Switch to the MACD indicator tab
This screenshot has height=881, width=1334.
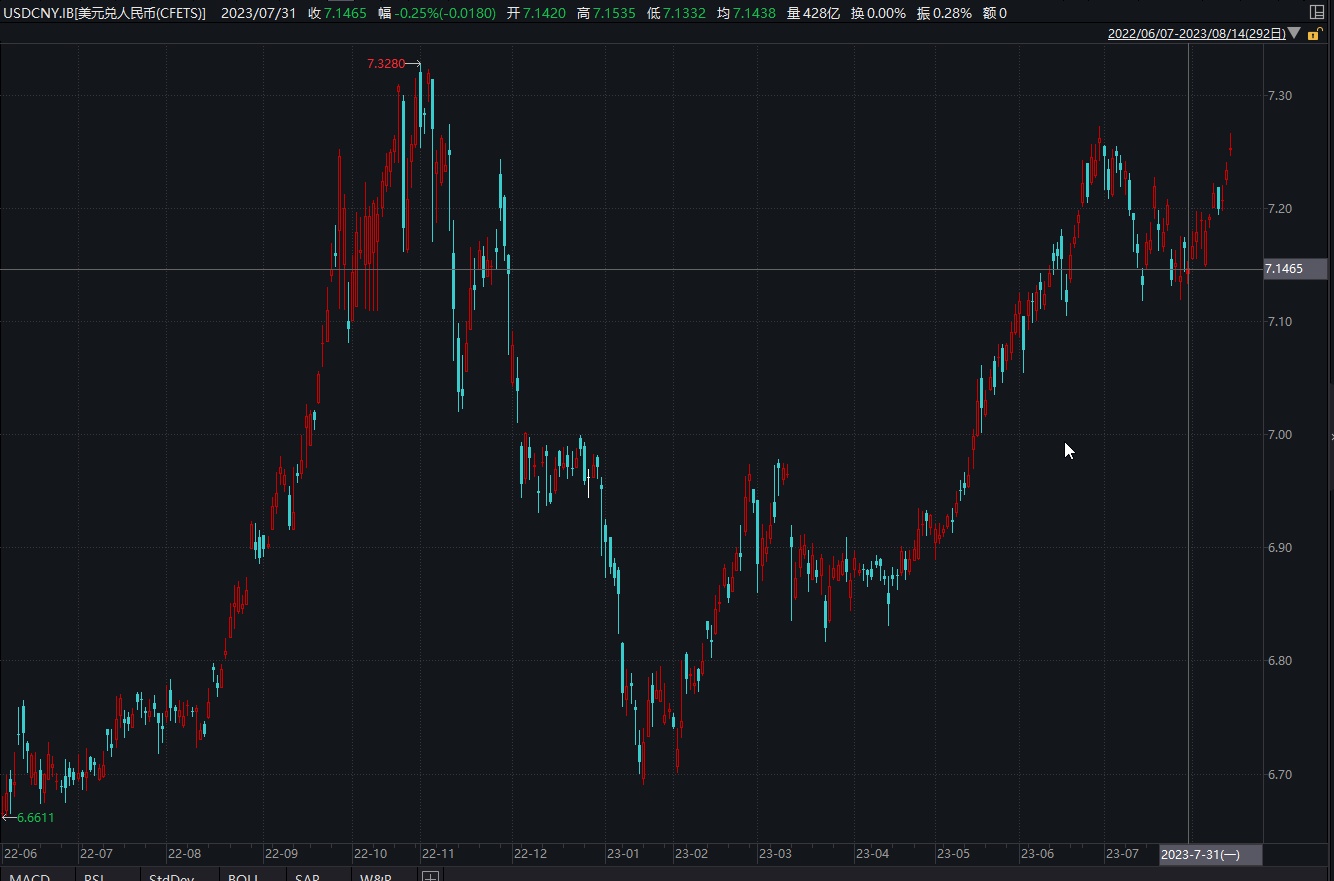pos(29,876)
